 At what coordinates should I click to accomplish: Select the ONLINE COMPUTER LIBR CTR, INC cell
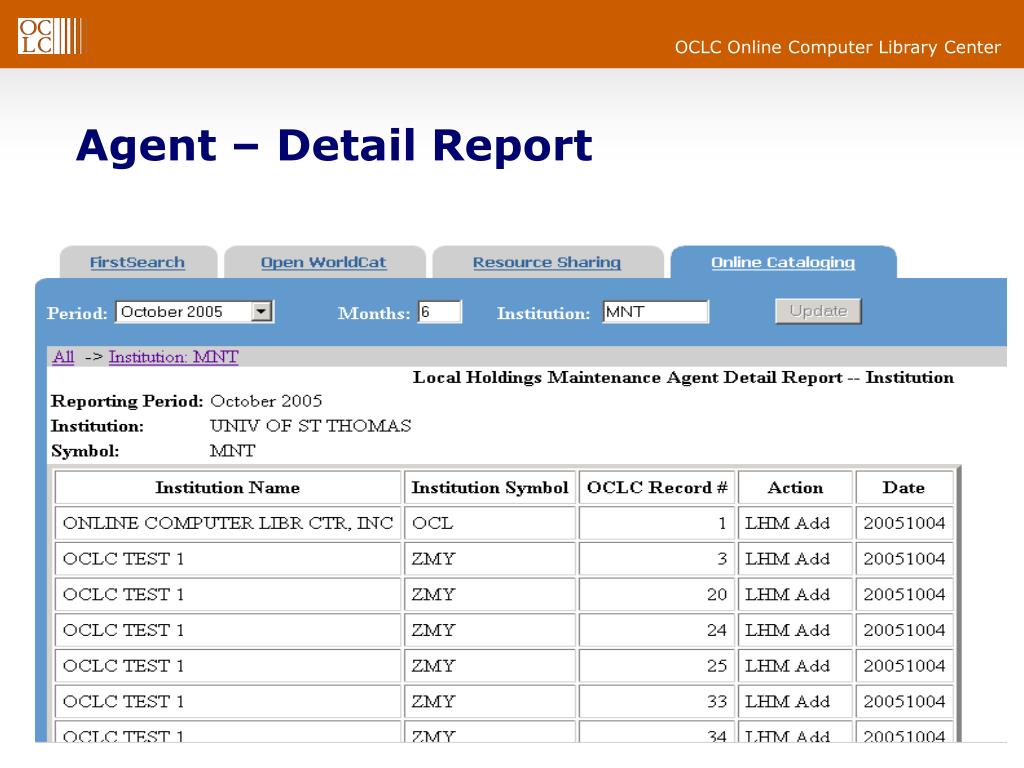[227, 523]
